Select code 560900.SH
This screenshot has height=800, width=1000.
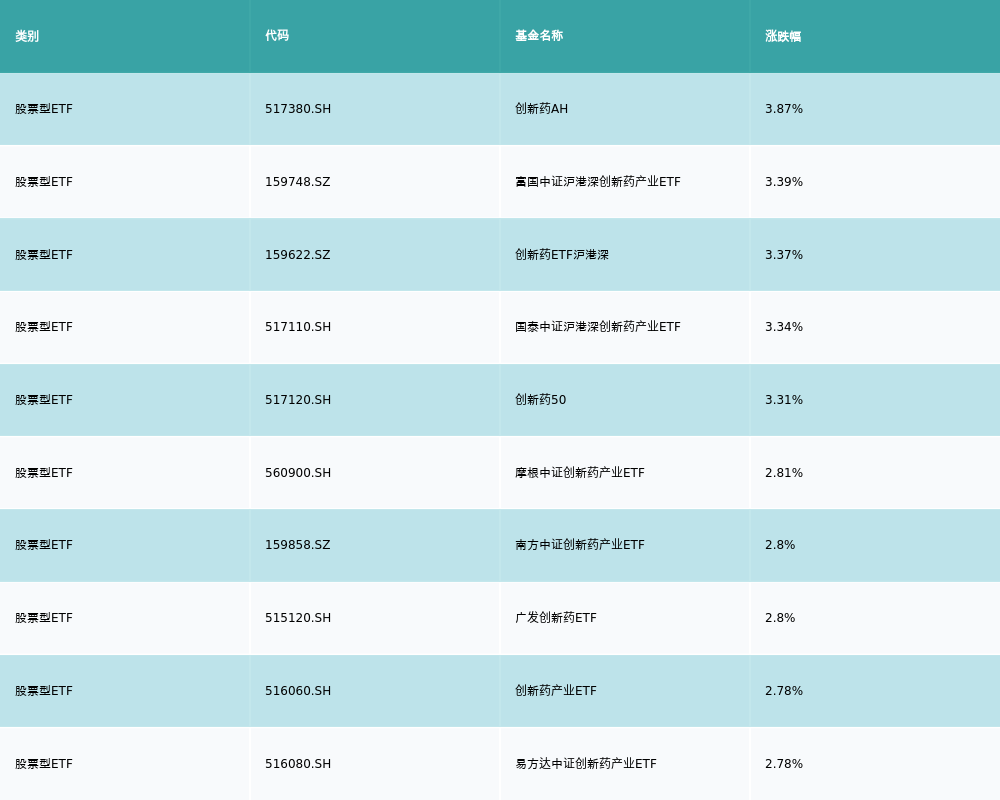tap(298, 473)
